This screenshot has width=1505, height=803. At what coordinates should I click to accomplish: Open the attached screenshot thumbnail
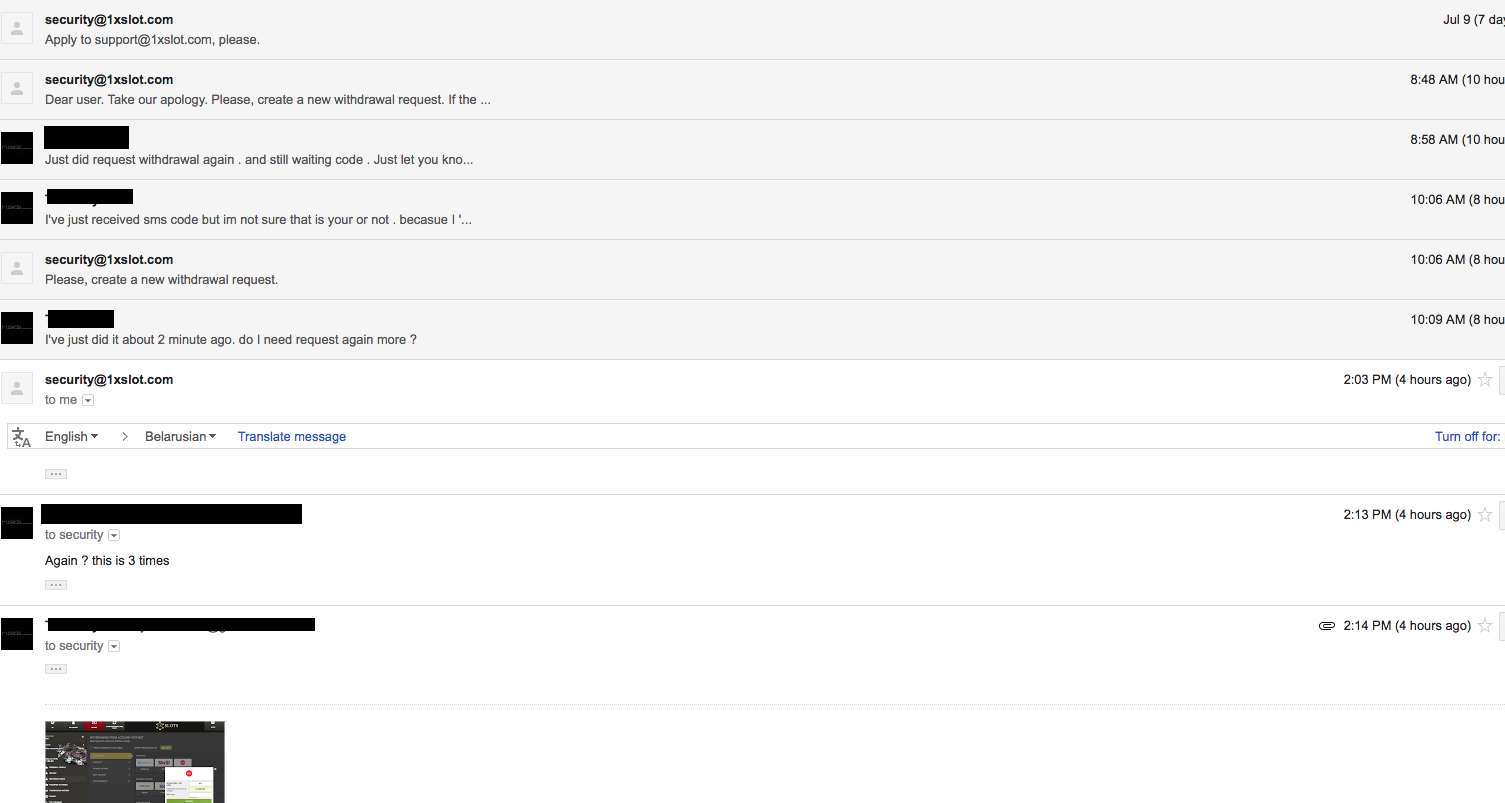tap(135, 762)
